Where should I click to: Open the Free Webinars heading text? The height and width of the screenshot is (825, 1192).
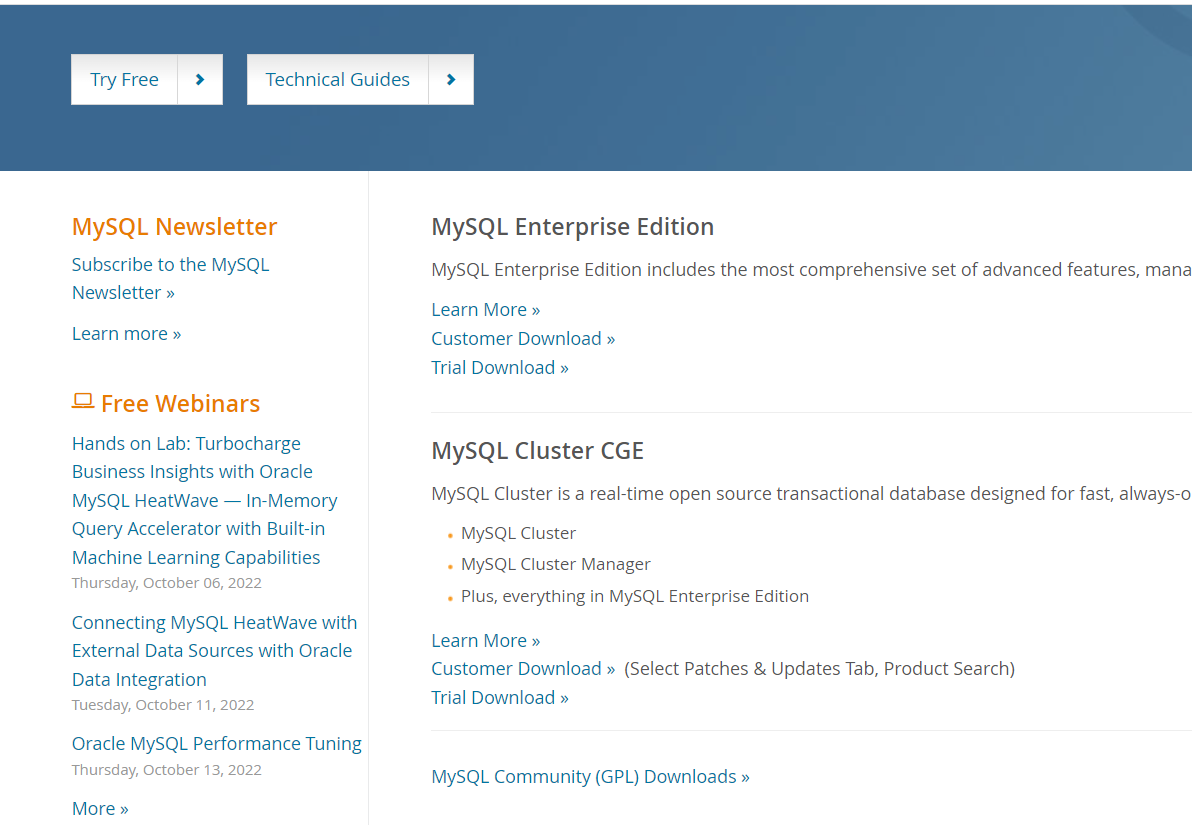pos(180,404)
